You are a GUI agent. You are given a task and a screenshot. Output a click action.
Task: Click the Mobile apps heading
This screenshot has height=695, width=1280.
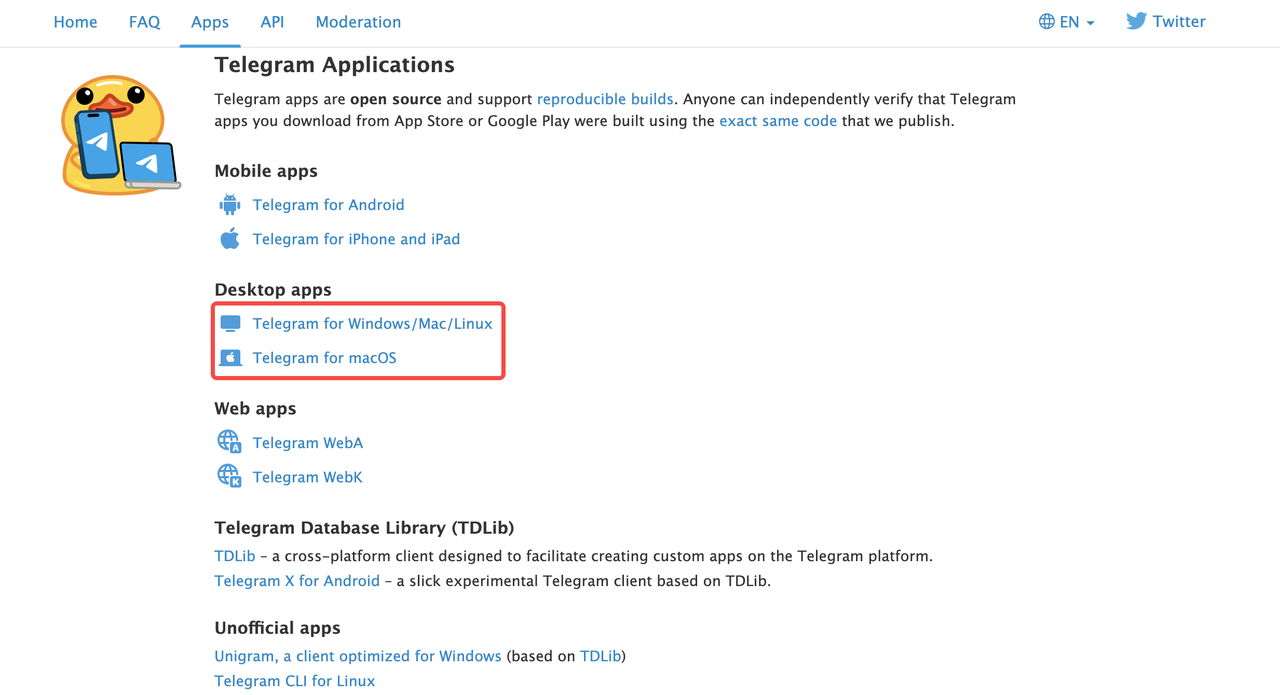coord(266,171)
